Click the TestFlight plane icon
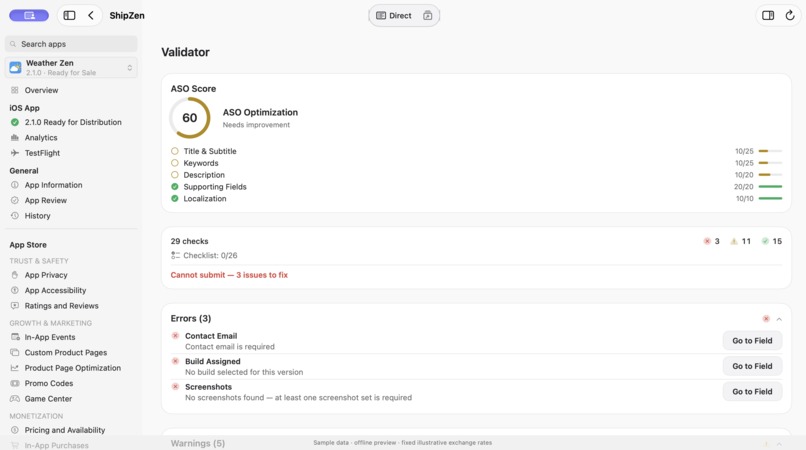 14,153
